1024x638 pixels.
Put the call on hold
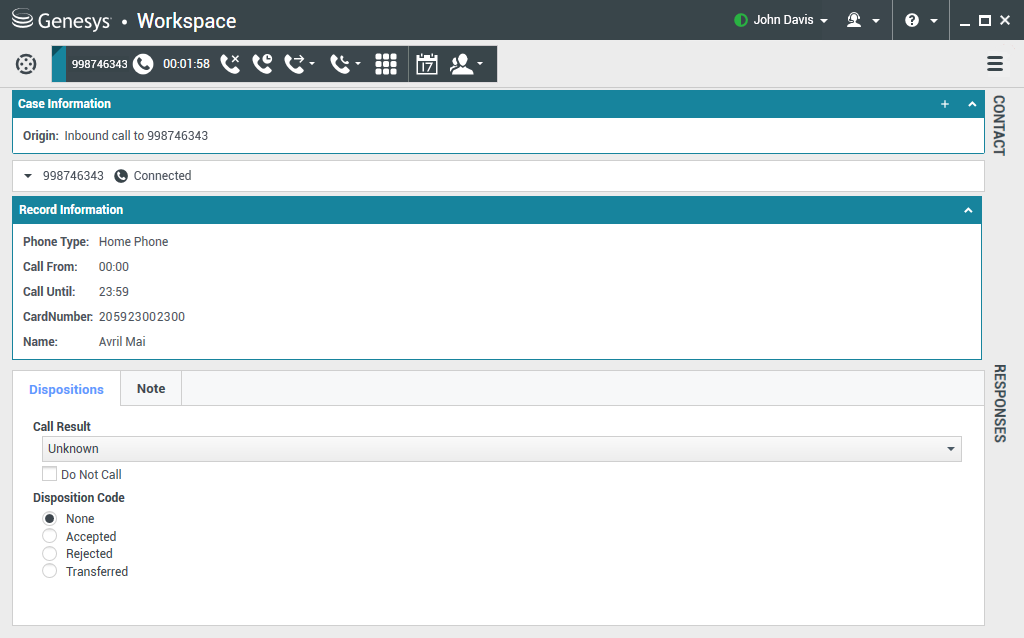263,63
